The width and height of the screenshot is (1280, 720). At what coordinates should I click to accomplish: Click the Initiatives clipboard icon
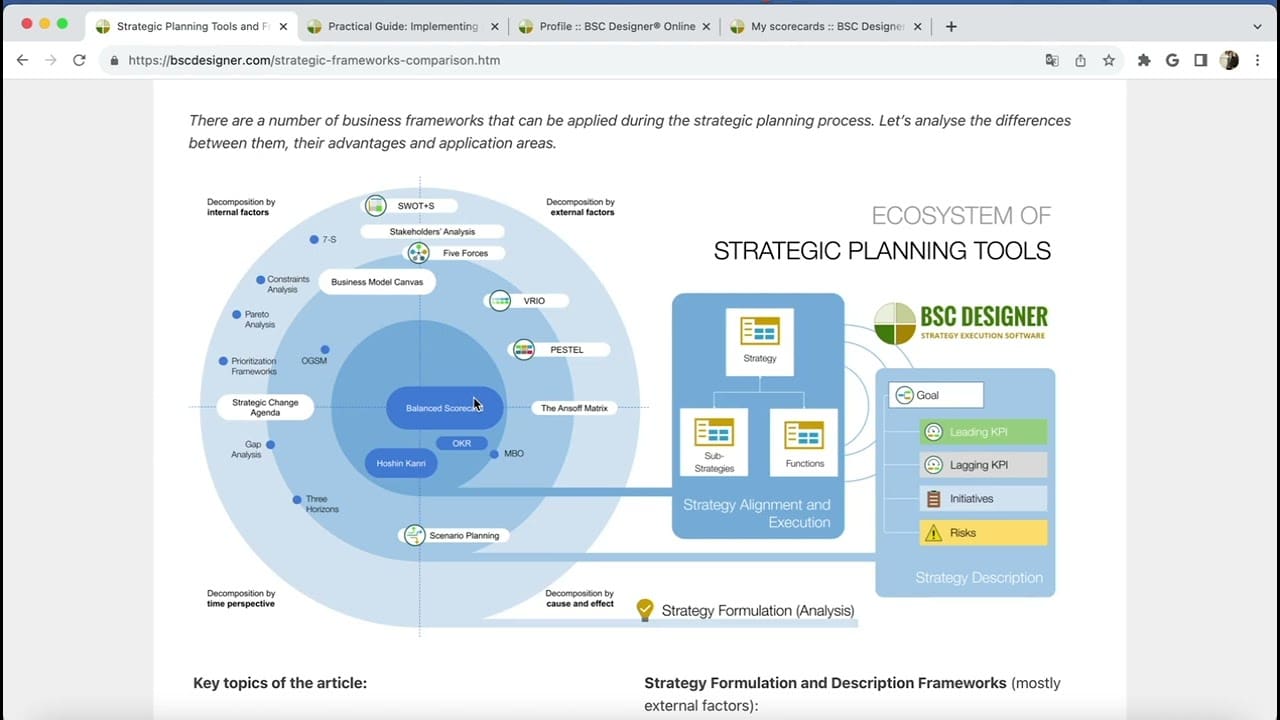pyautogui.click(x=933, y=498)
